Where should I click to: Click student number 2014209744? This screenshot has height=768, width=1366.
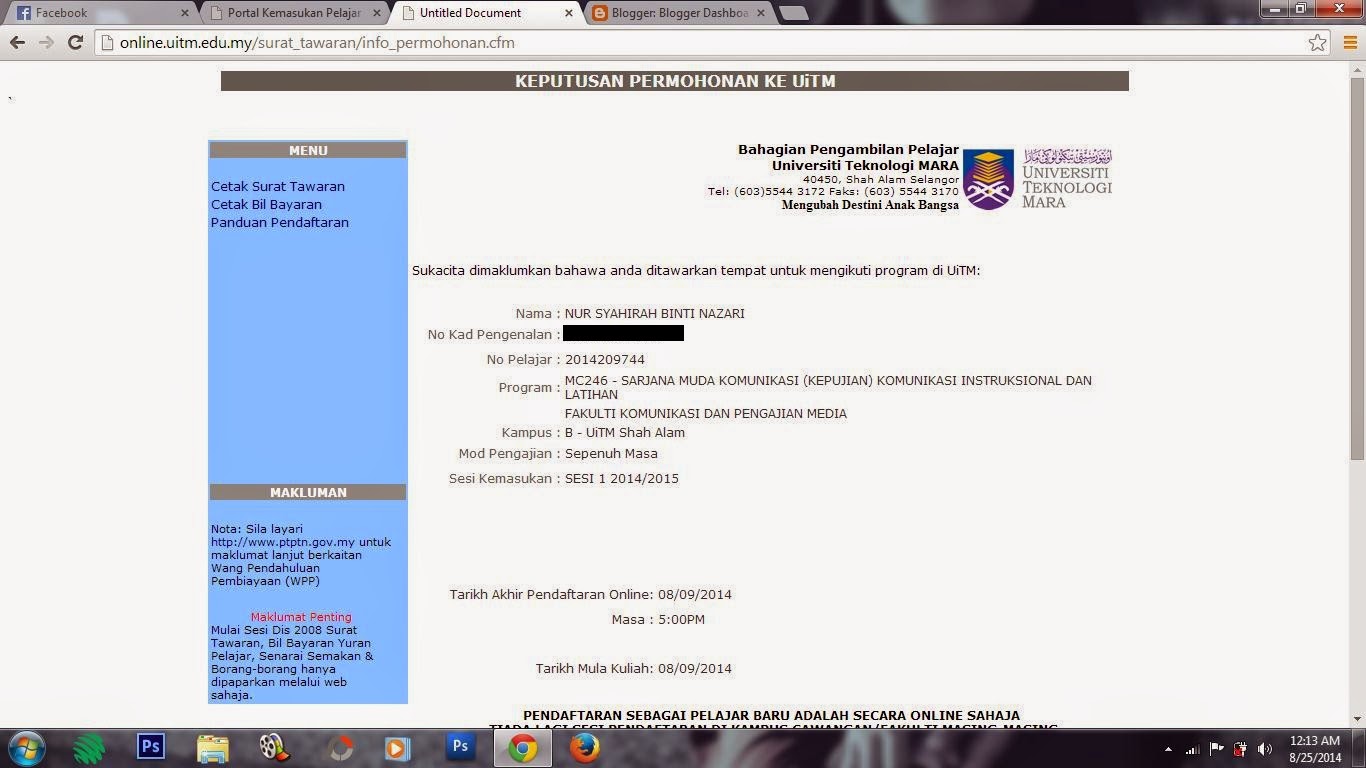click(605, 359)
